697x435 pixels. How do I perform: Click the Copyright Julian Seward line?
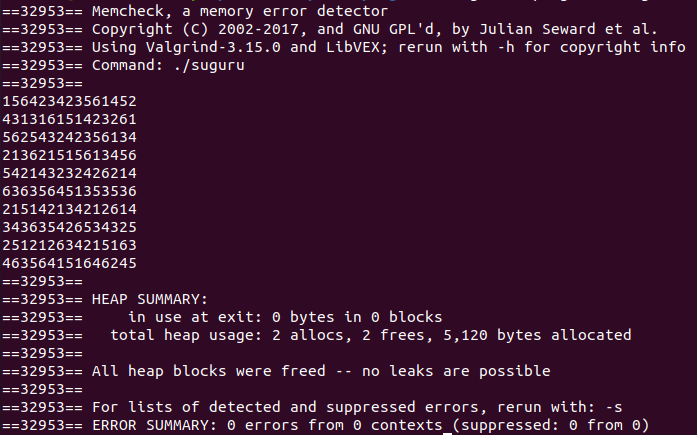[329, 29]
